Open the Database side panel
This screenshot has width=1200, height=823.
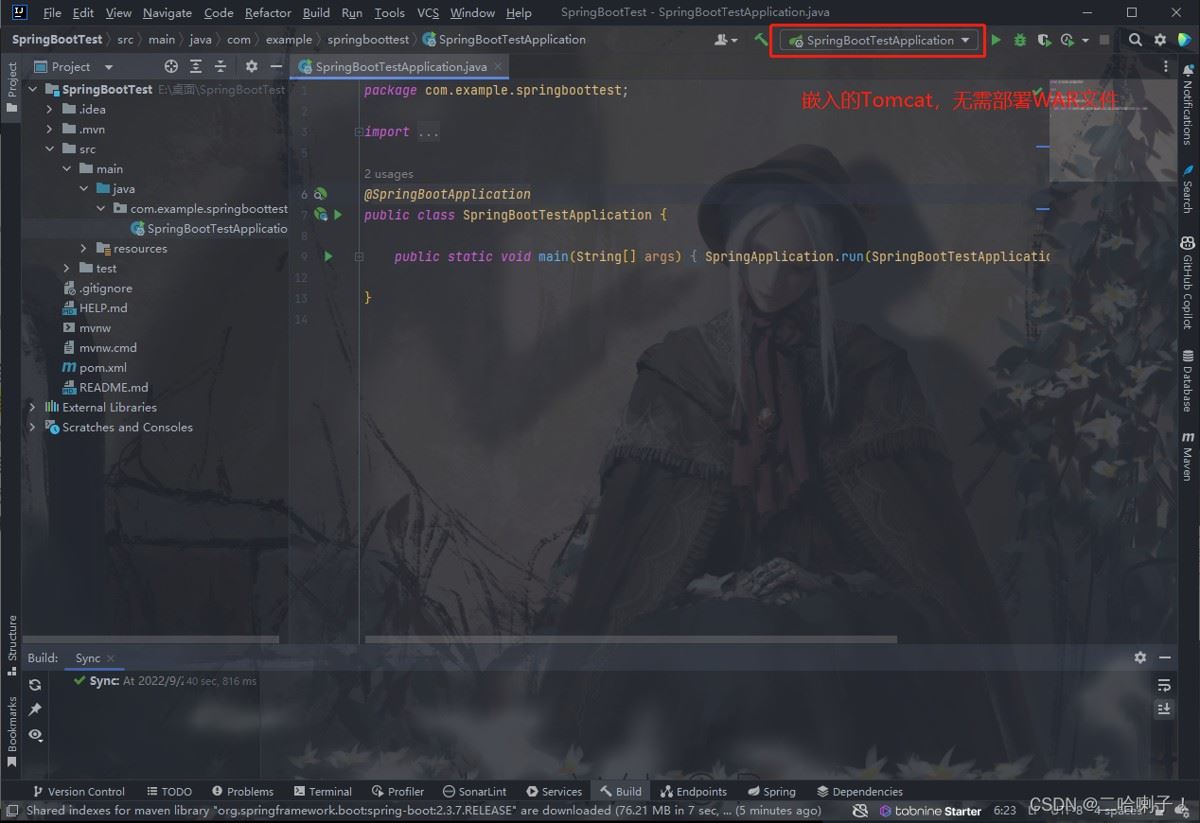tap(1187, 381)
